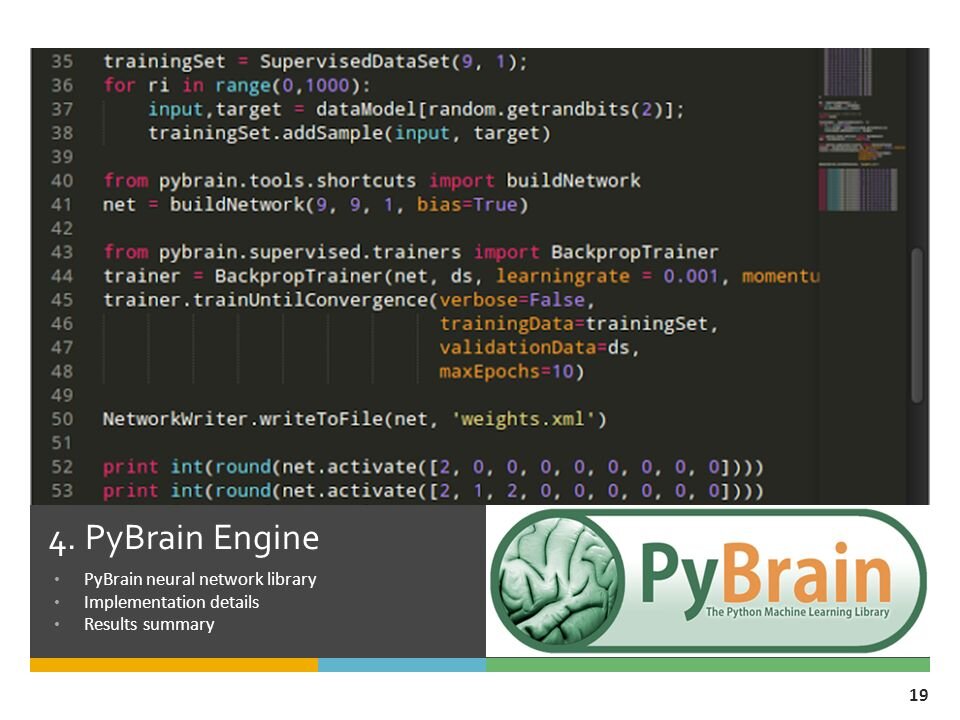Click 'net.activate' on line 53
Viewport: 960px width, 720px height.
click(x=349, y=492)
